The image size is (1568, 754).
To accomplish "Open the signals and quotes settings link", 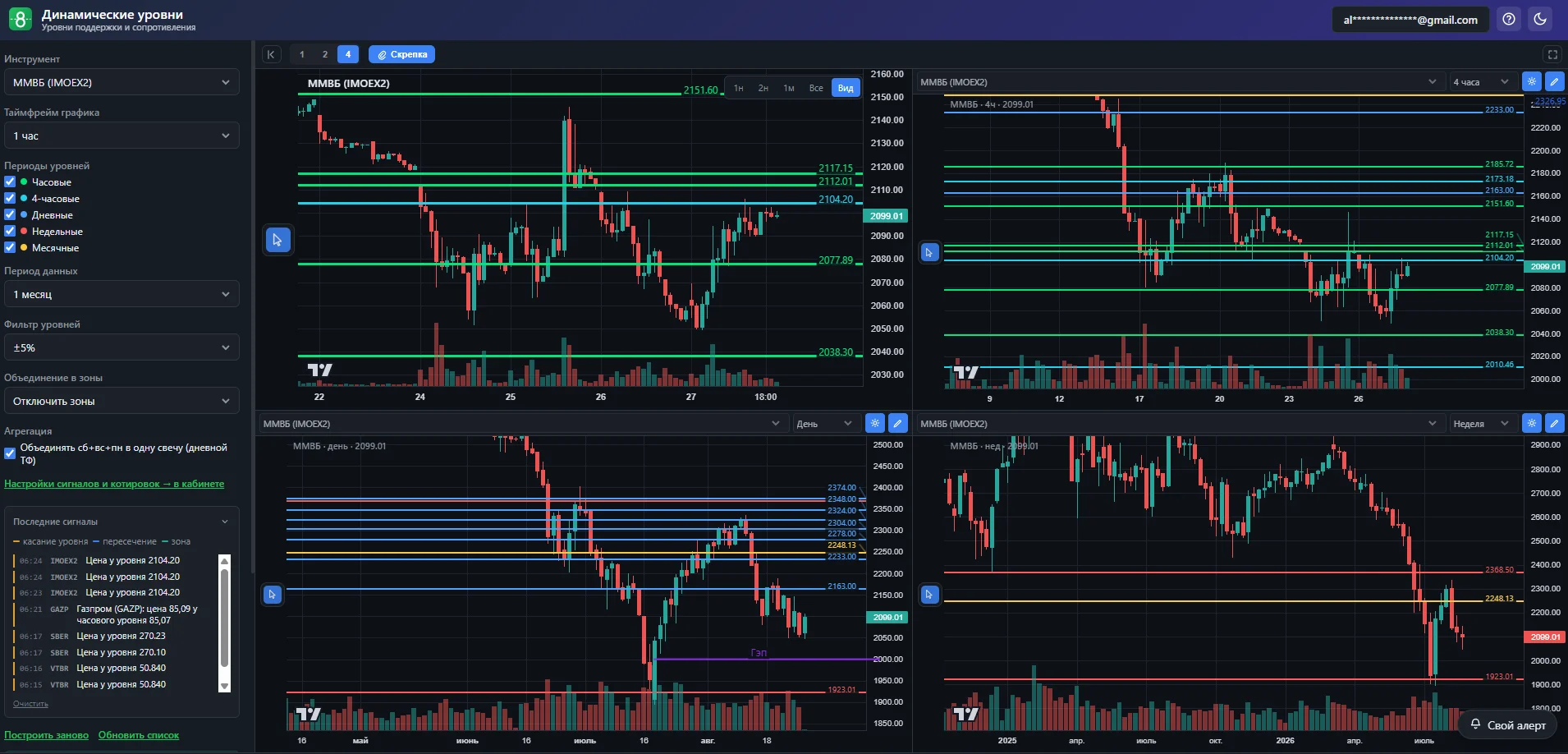I will [x=114, y=484].
